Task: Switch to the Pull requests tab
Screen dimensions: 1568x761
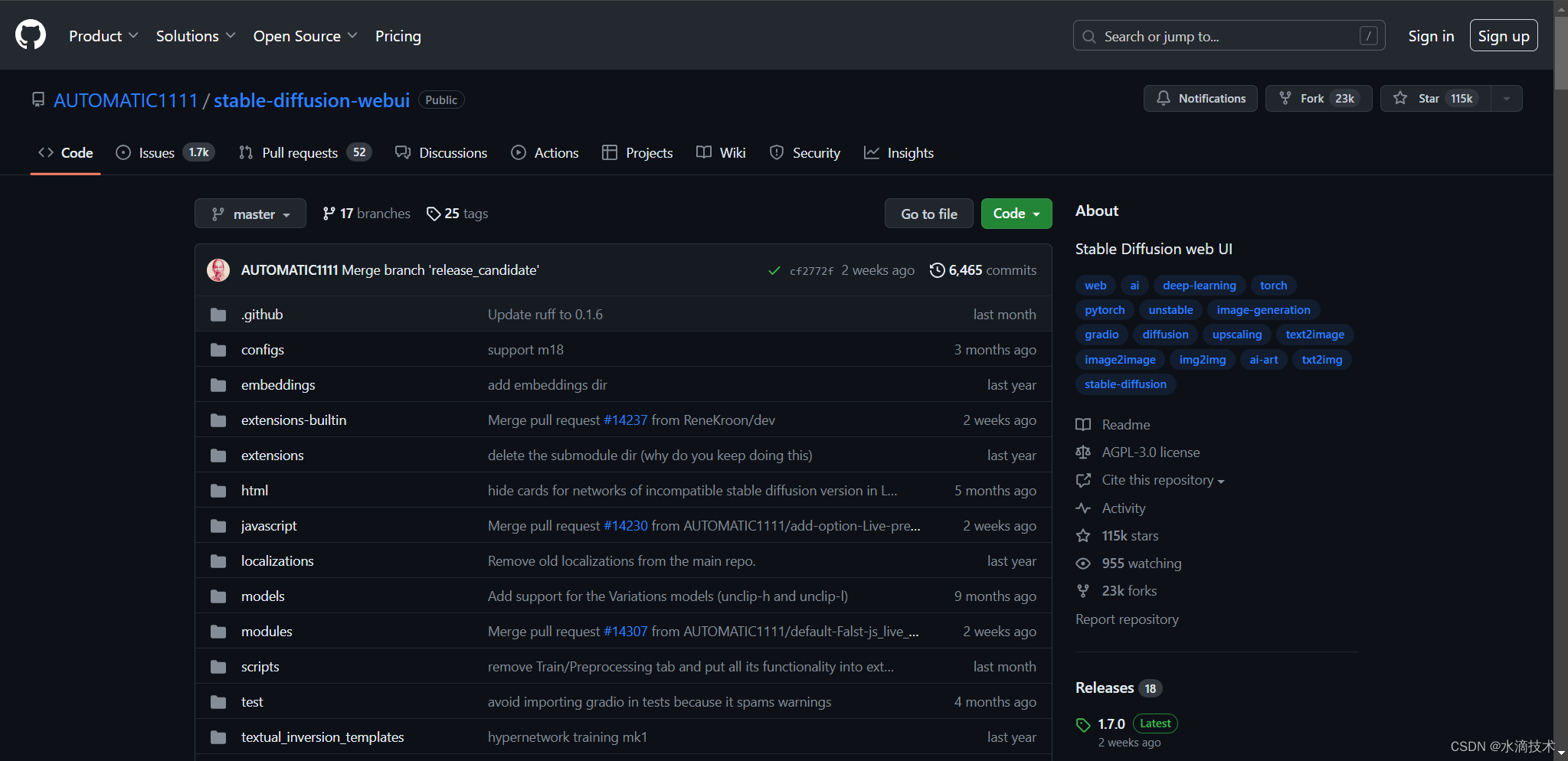Action: [305, 153]
